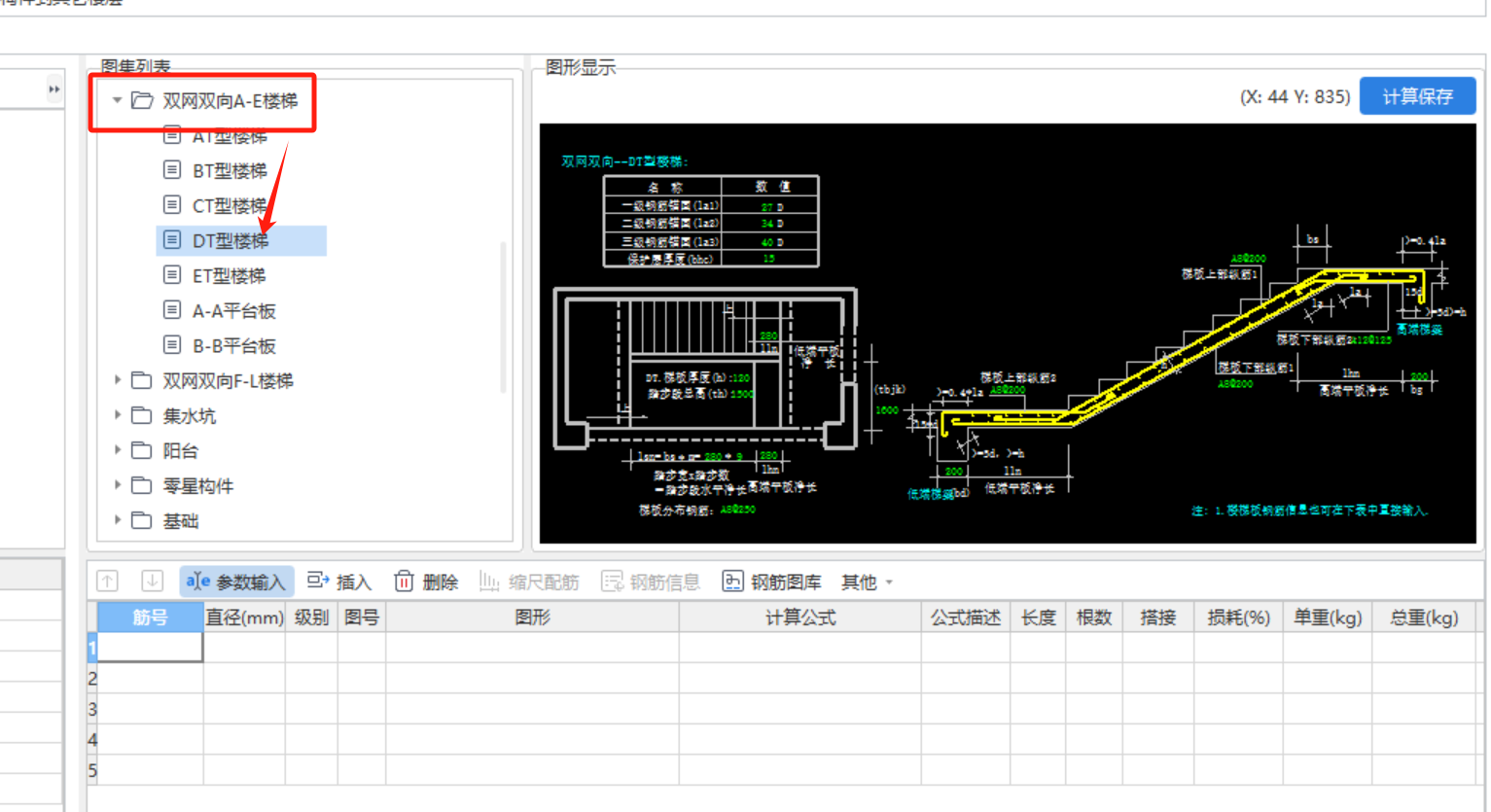
Task: Click the double-arrow panel expand button
Action: tap(54, 89)
